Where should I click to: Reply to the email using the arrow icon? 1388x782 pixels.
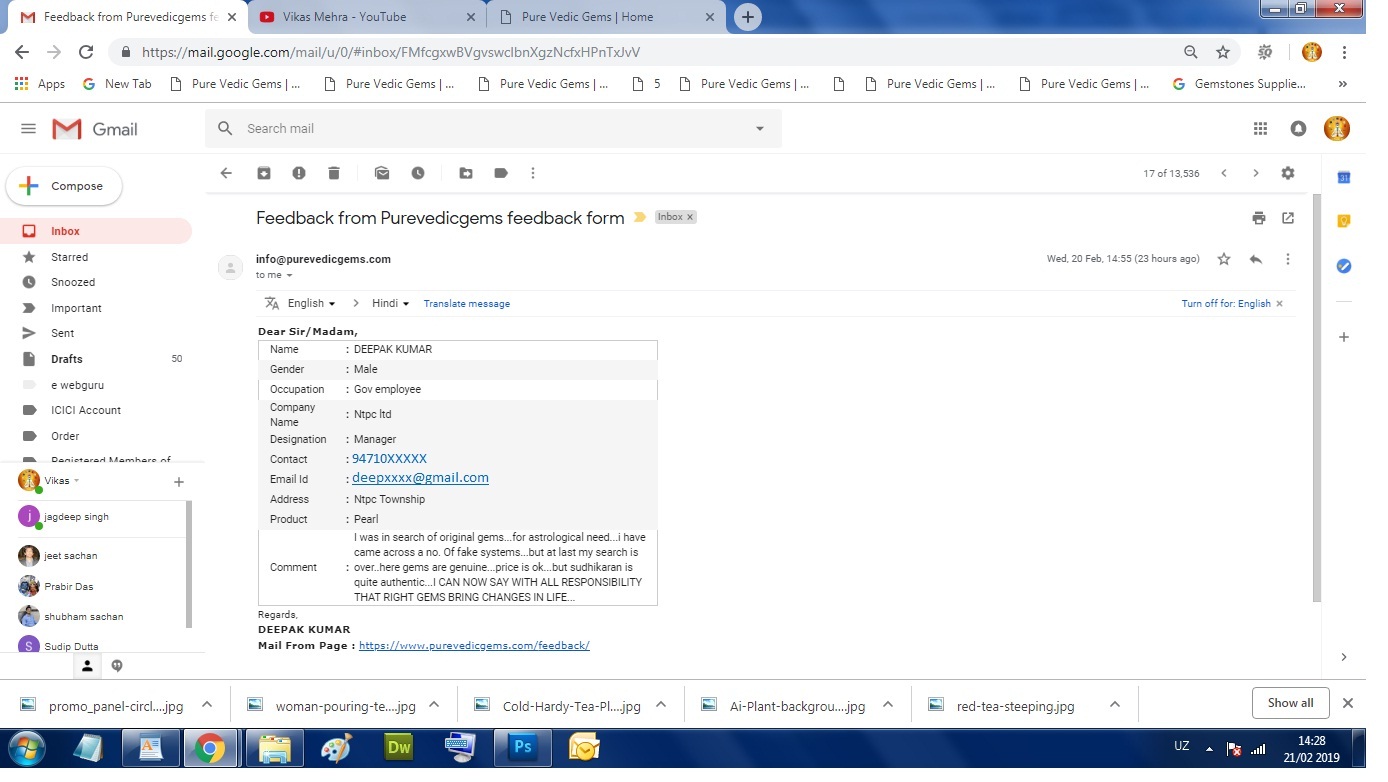[x=1255, y=259]
